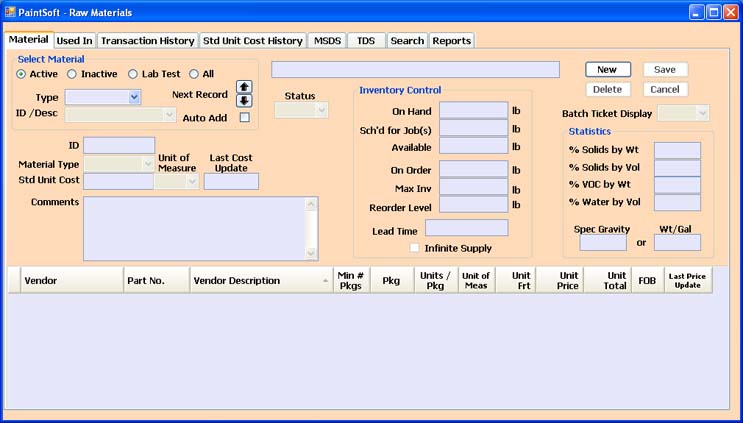743x423 pixels.
Task: Click the Unit Total column header
Action: point(607,280)
